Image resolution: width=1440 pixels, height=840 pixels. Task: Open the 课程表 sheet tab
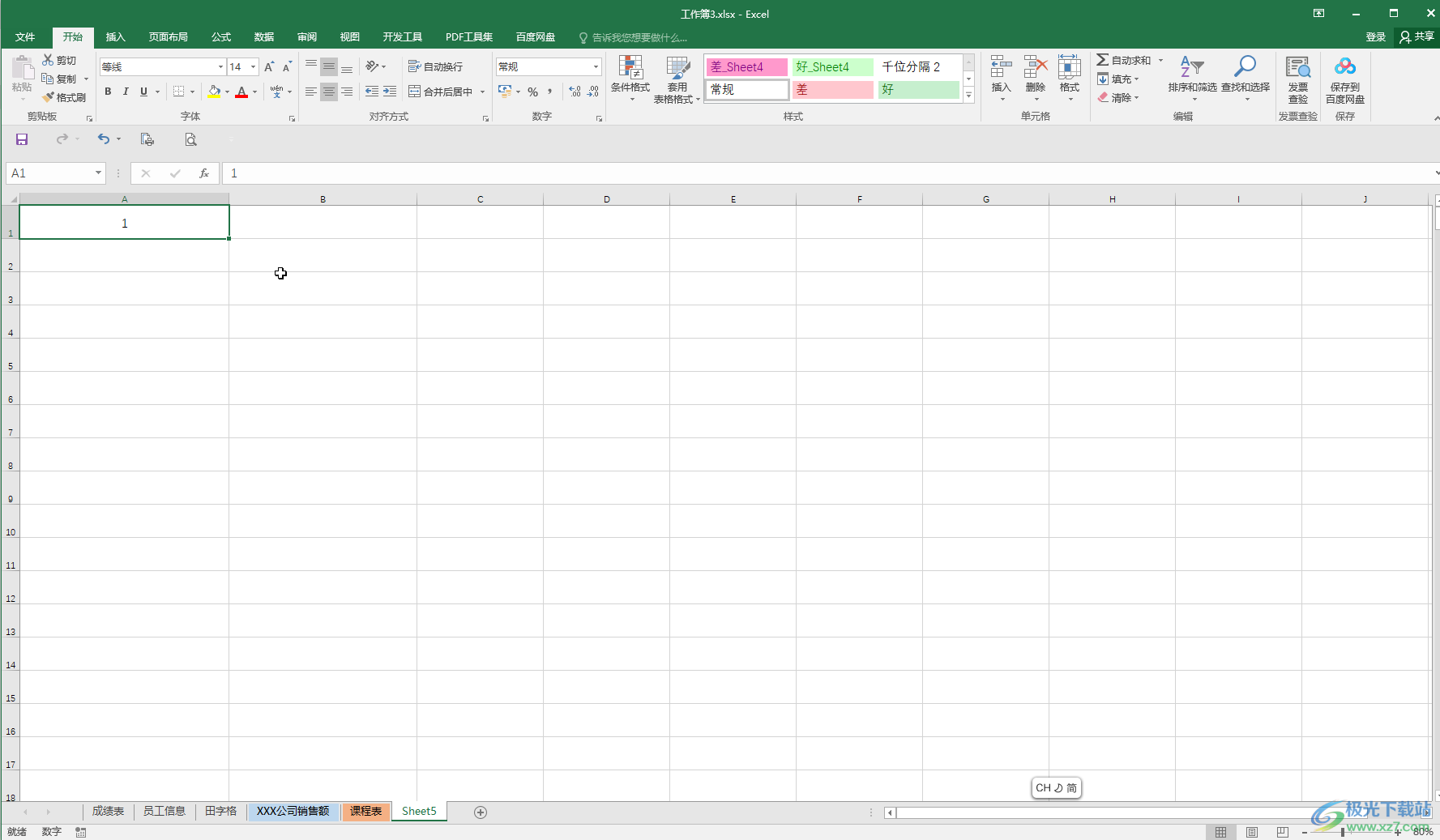[365, 811]
